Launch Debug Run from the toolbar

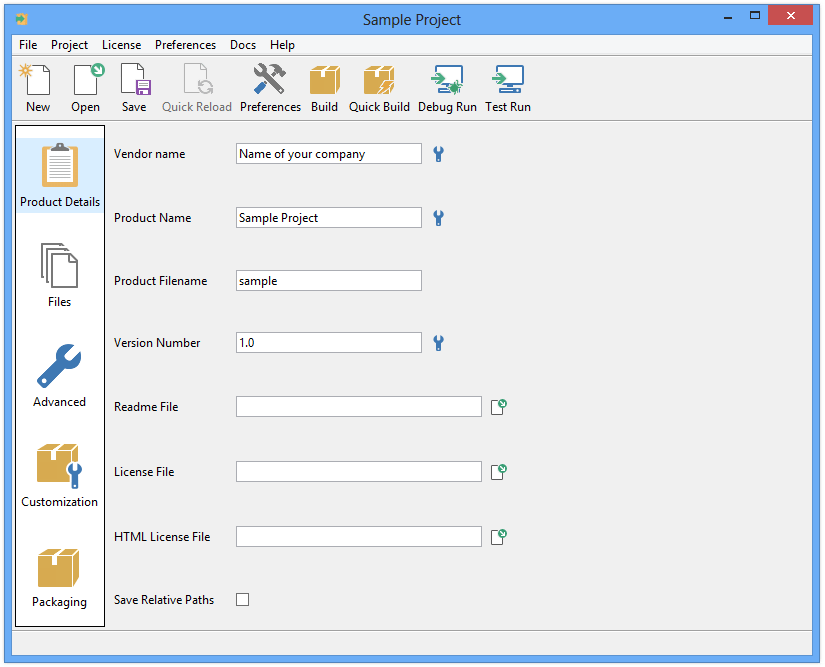pos(447,88)
